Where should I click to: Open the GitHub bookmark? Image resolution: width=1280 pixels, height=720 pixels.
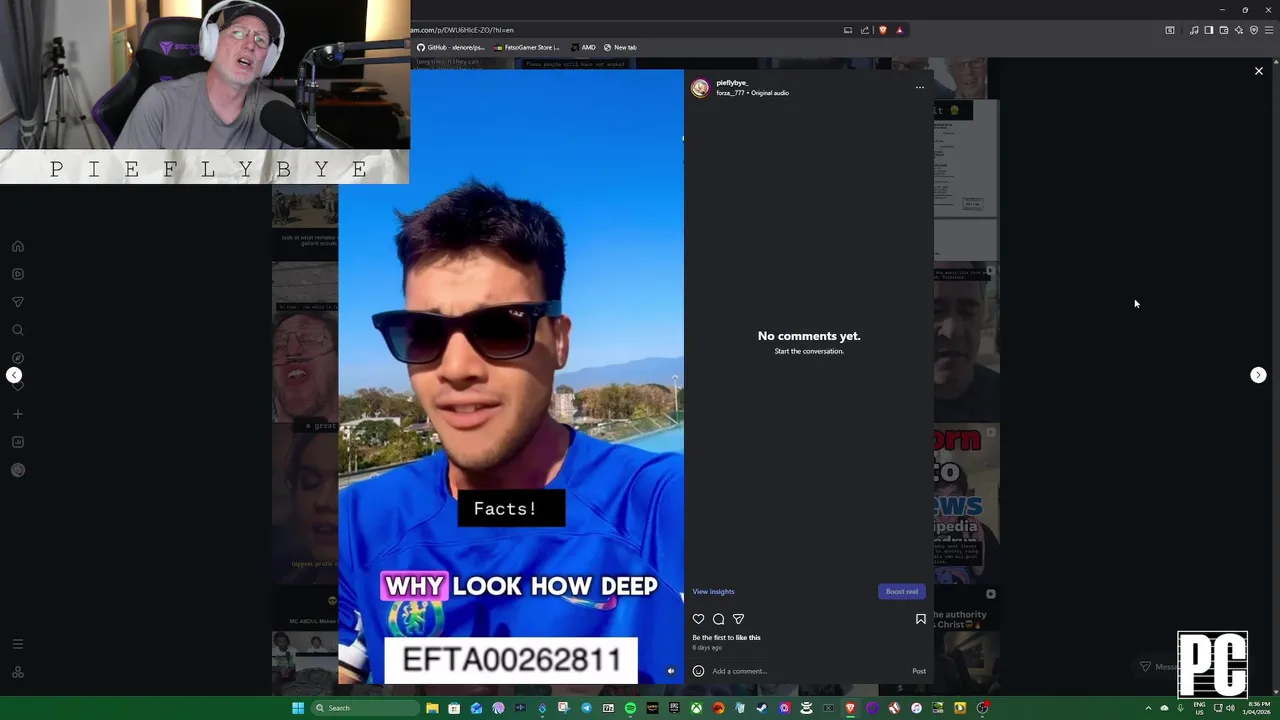[451, 47]
